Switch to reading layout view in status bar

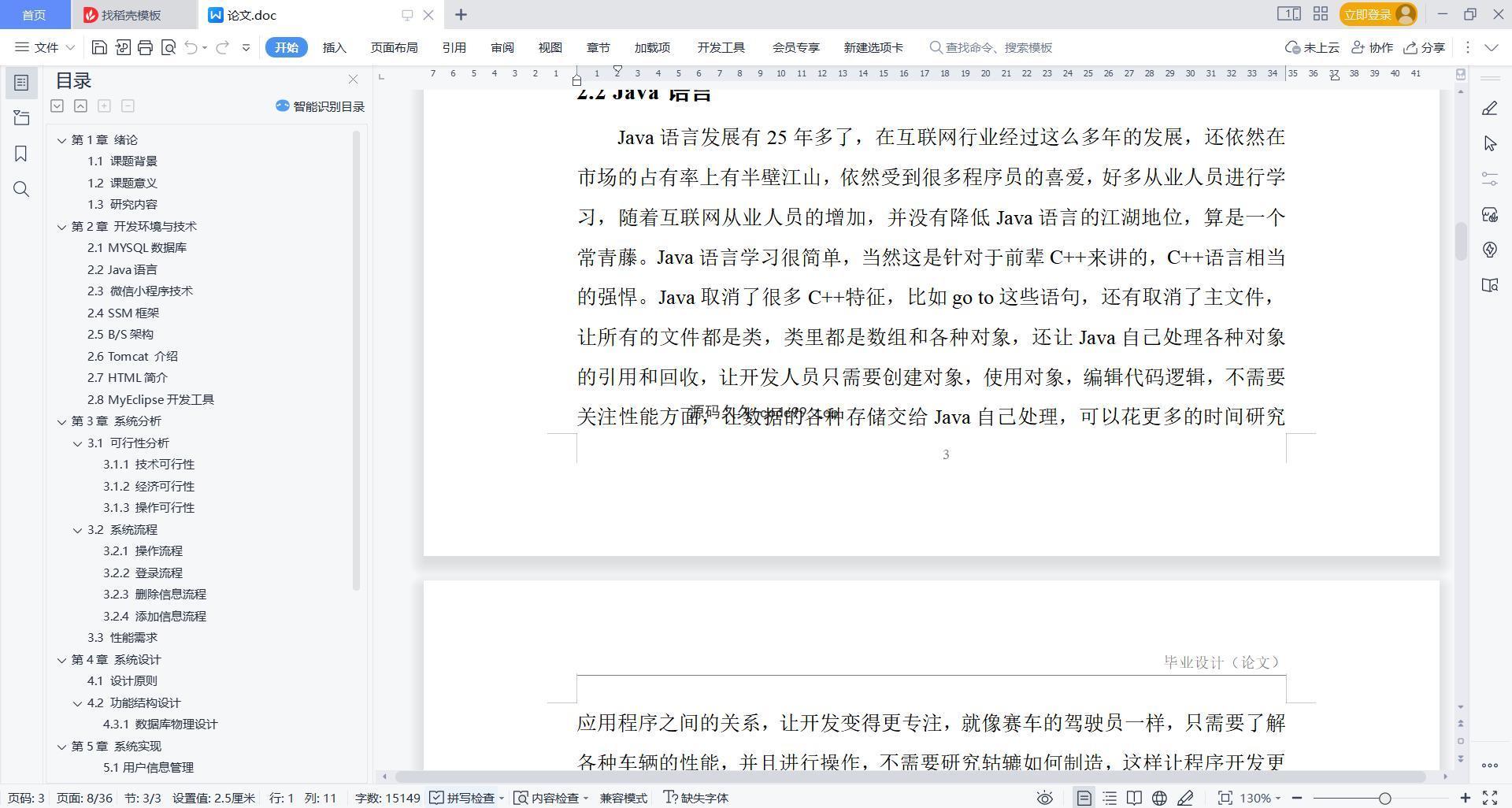1134,798
